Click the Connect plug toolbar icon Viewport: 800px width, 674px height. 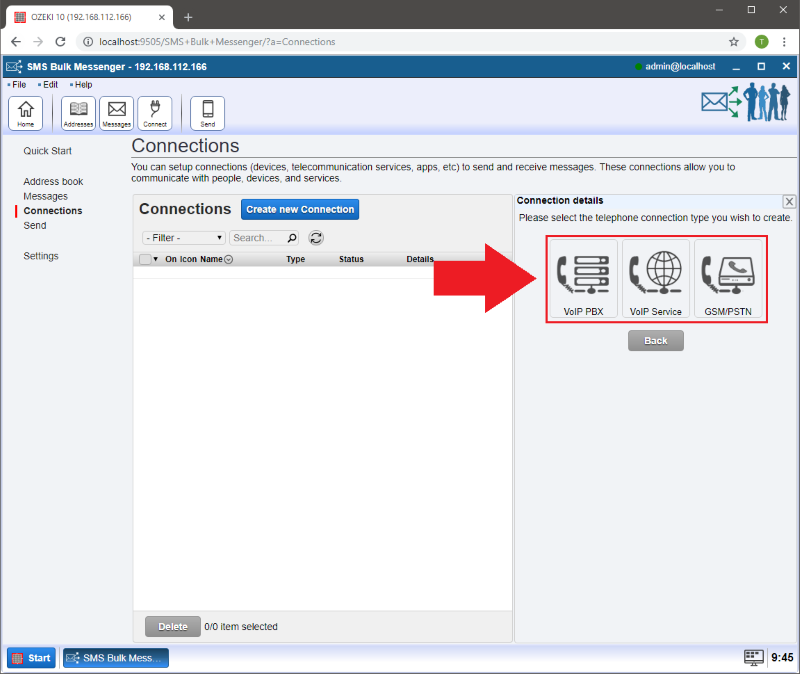pyautogui.click(x=155, y=113)
